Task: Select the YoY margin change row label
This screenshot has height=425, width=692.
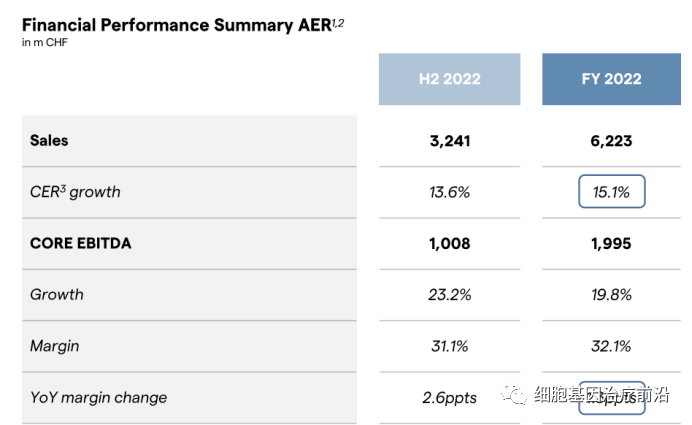Action: (x=99, y=397)
